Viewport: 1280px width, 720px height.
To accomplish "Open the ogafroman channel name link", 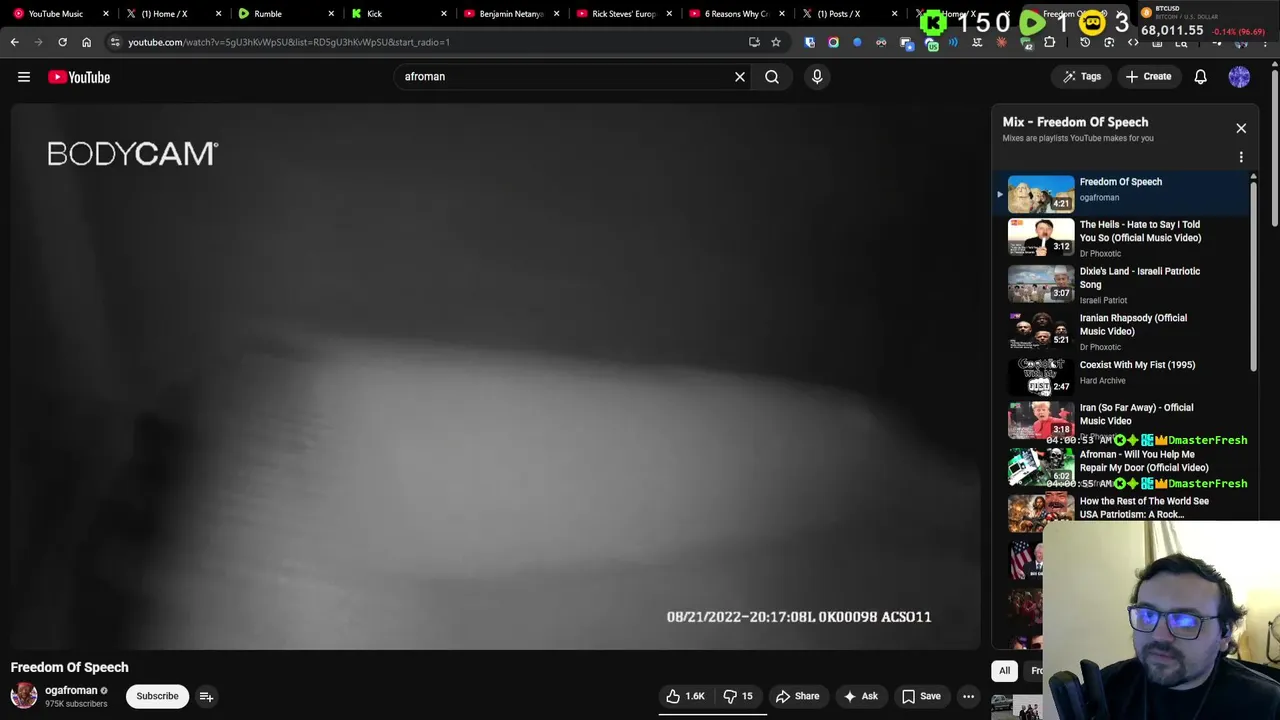I will point(71,690).
